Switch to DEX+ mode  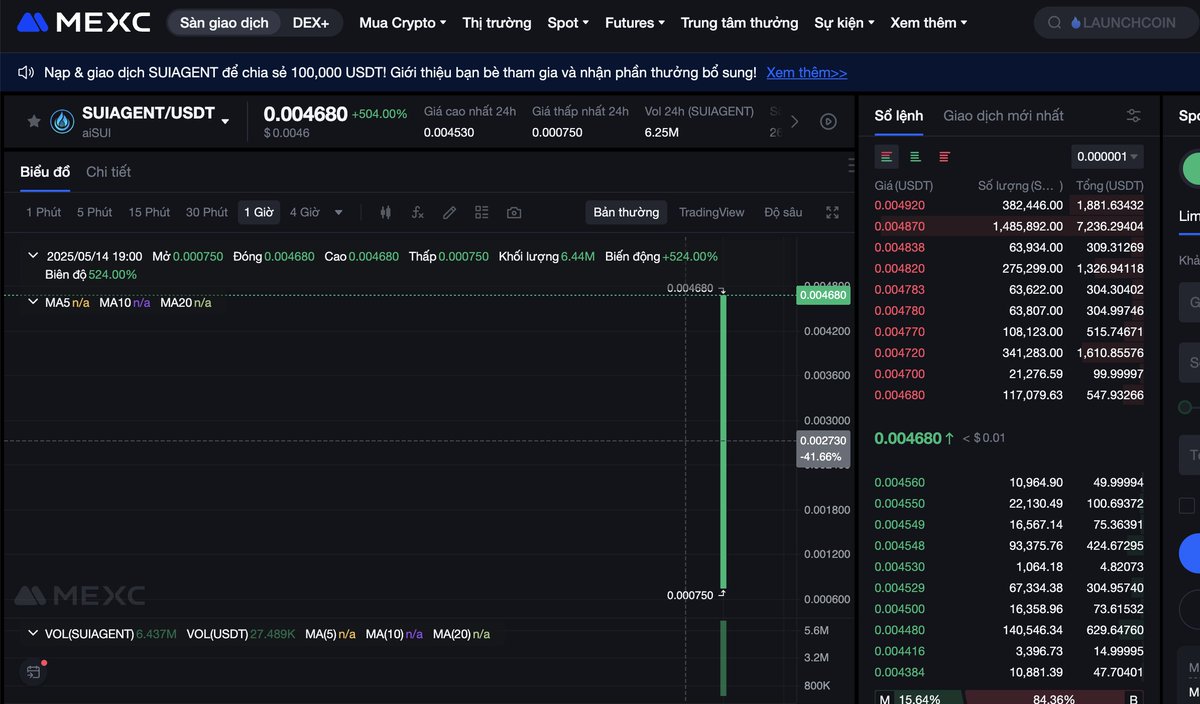point(311,22)
